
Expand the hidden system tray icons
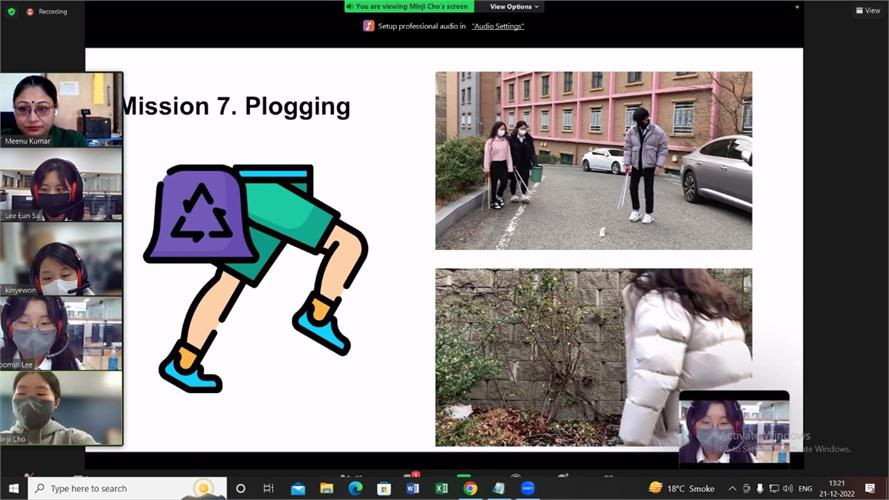[x=731, y=489]
